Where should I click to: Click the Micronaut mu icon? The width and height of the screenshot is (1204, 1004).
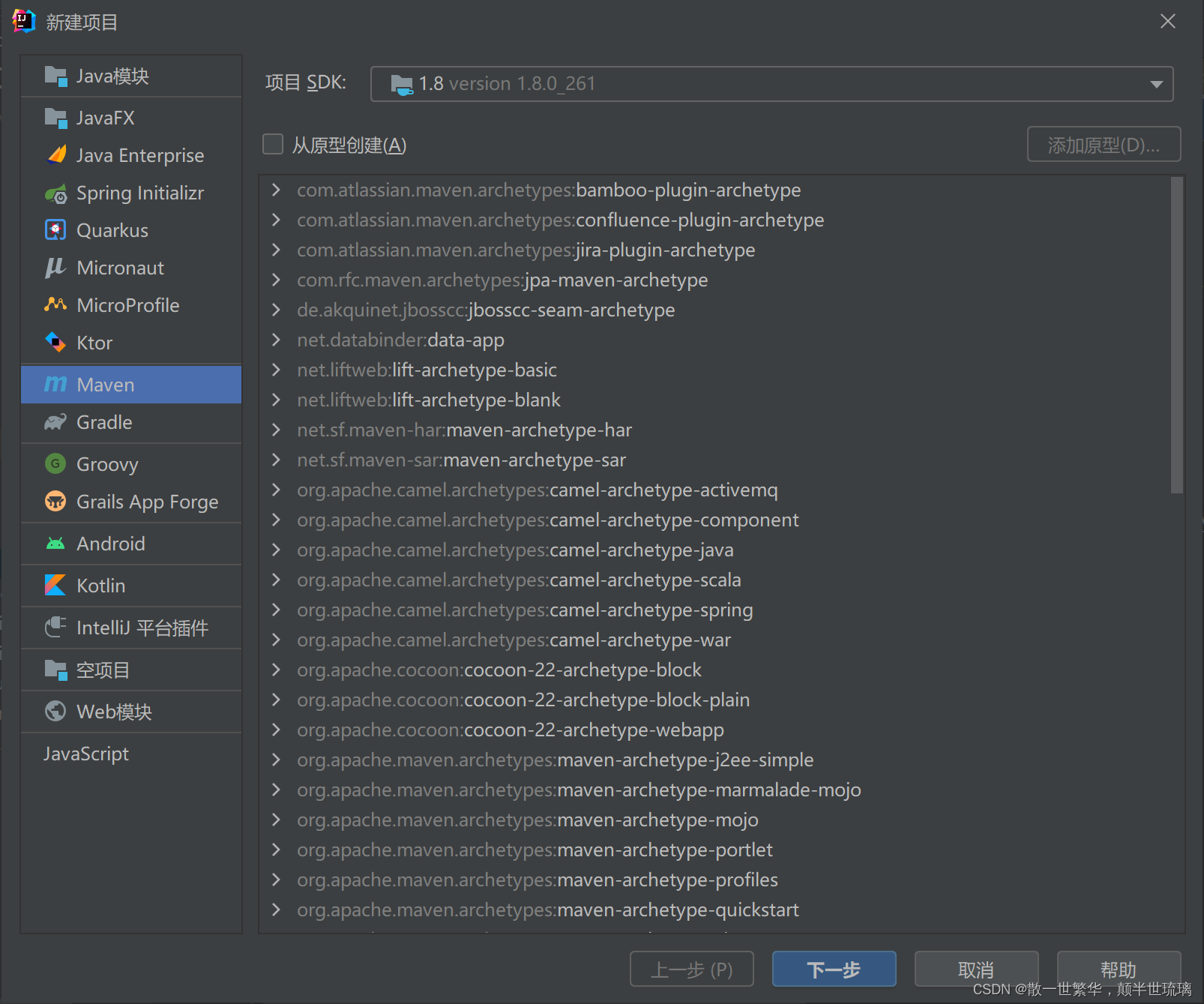(55, 268)
